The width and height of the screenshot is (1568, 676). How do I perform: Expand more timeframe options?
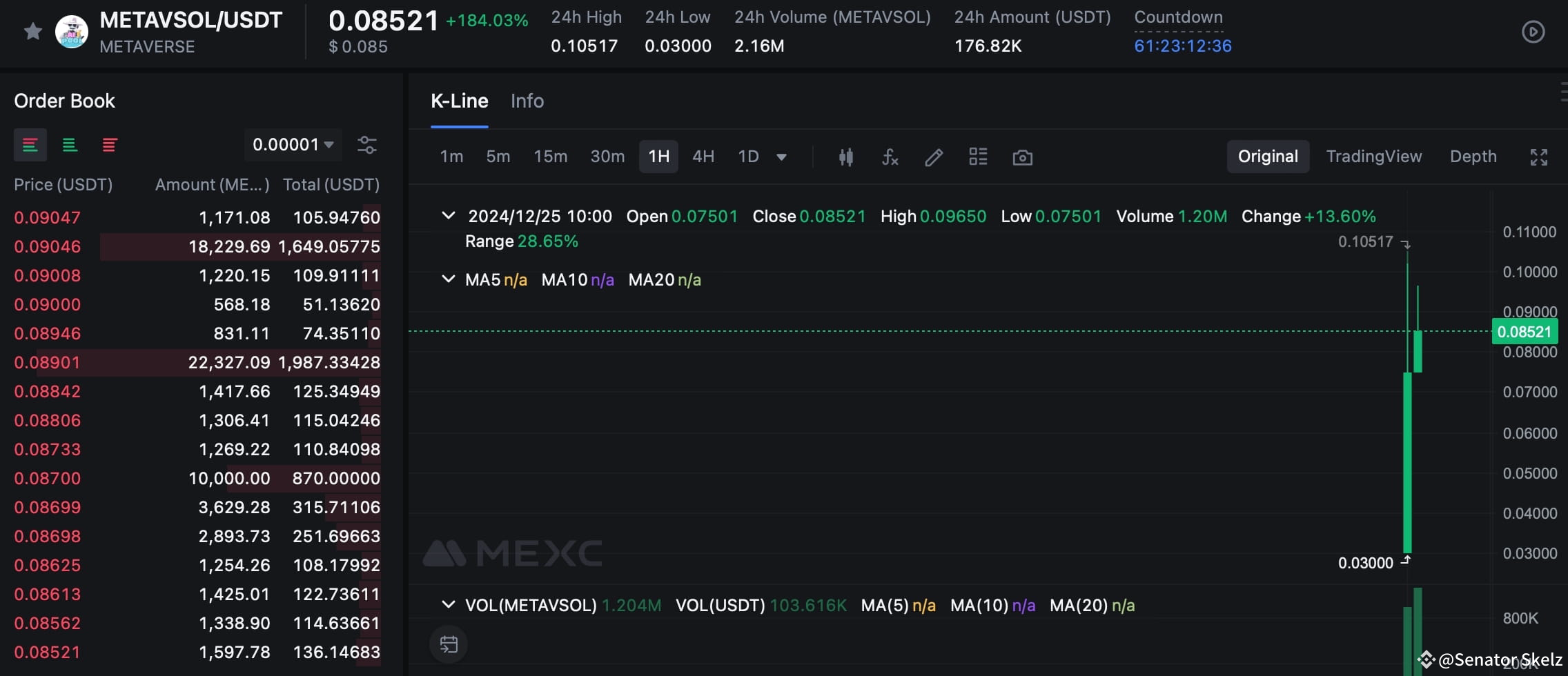click(x=781, y=157)
